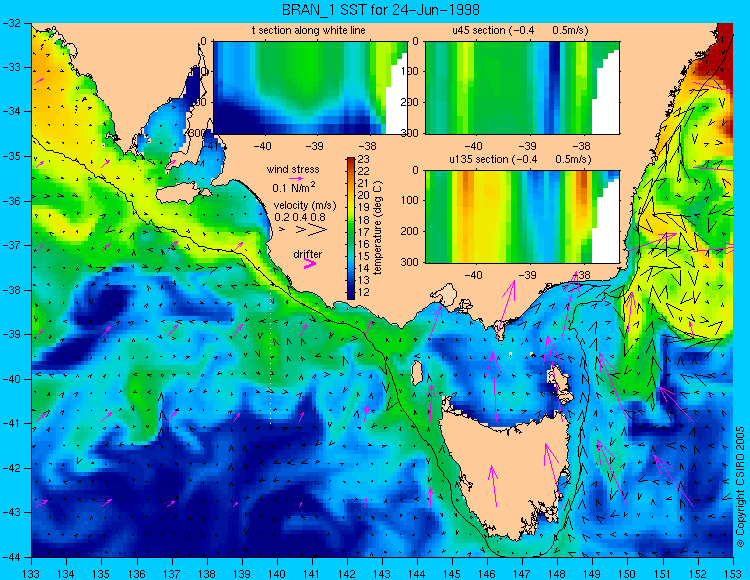
Task: Click the latitude tick label '-44'
Action: [11, 557]
